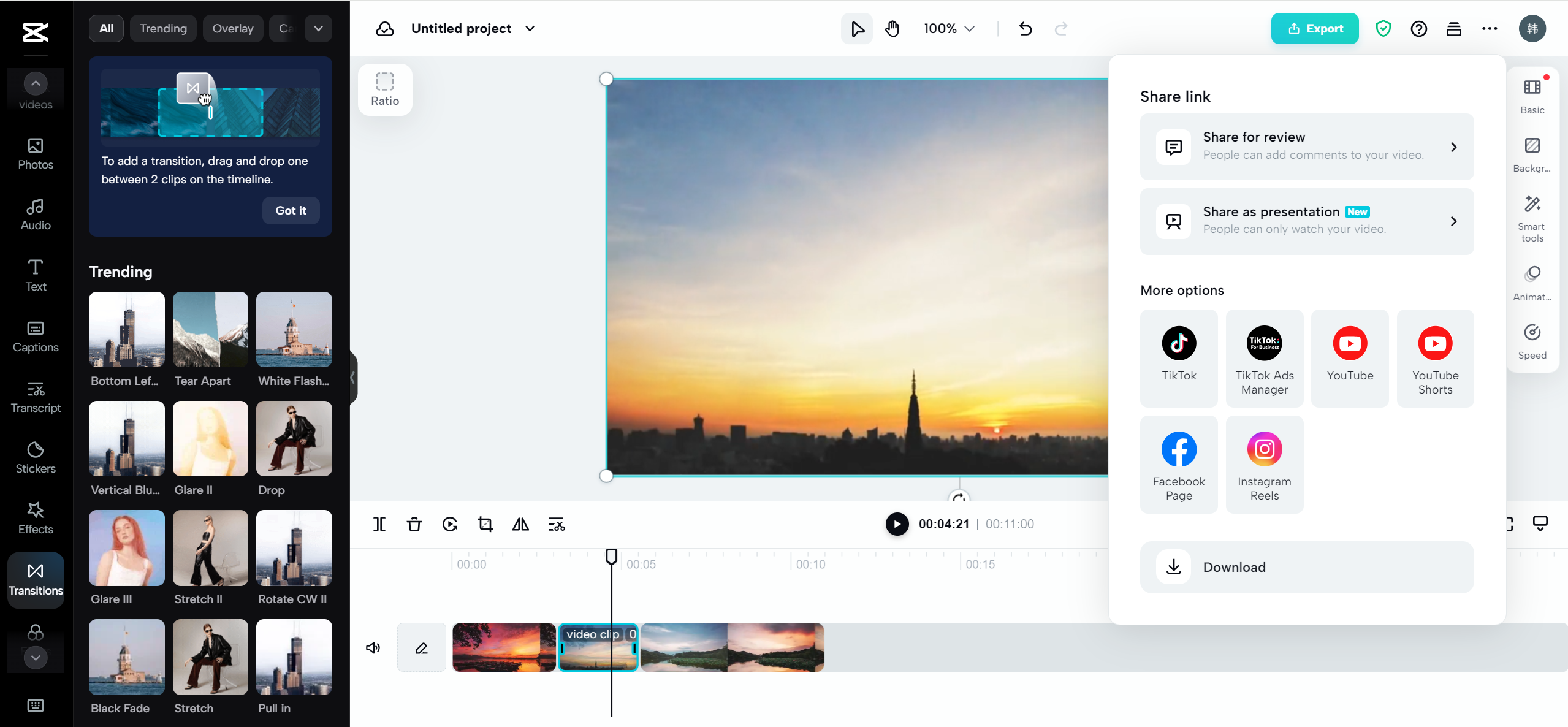The image size is (1568, 727).
Task: Expand the transition categories chevron
Action: click(318, 29)
